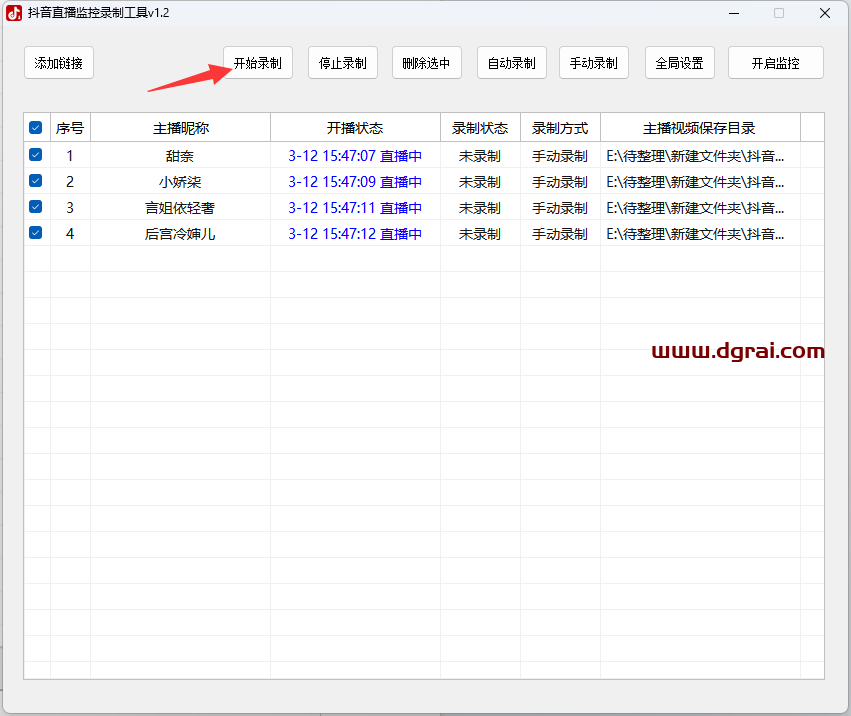Uncheck the checkbox for 甜奈
This screenshot has width=851, height=716.
point(36,155)
